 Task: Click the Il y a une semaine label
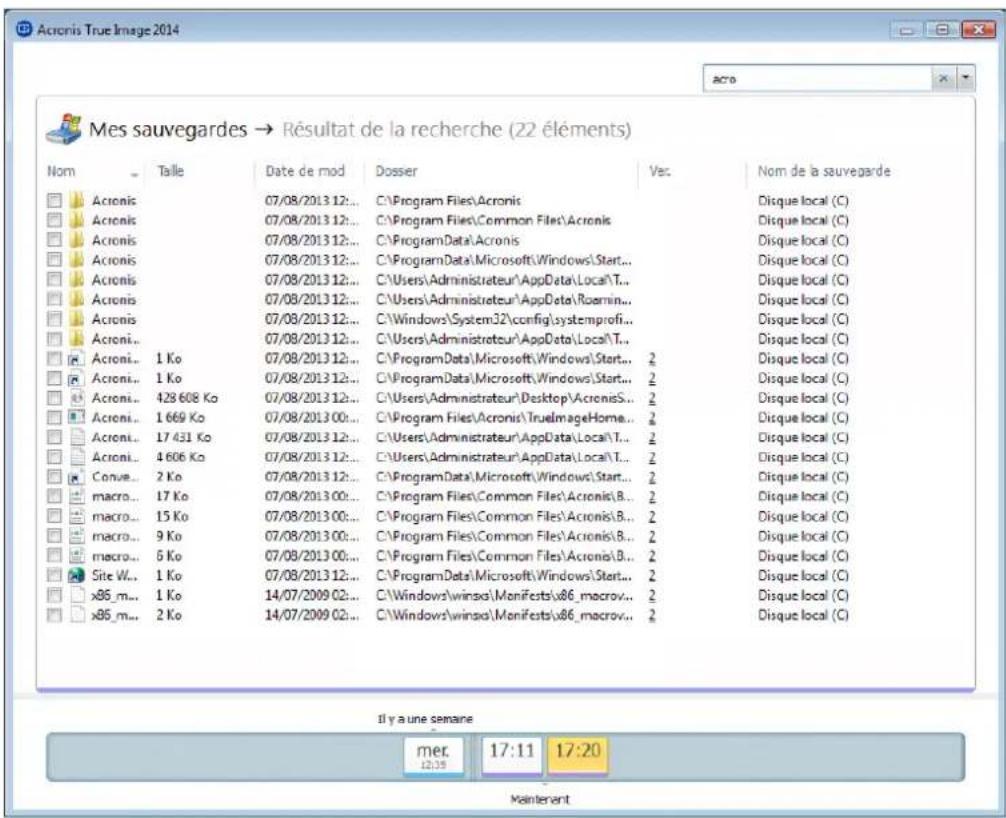(425, 719)
